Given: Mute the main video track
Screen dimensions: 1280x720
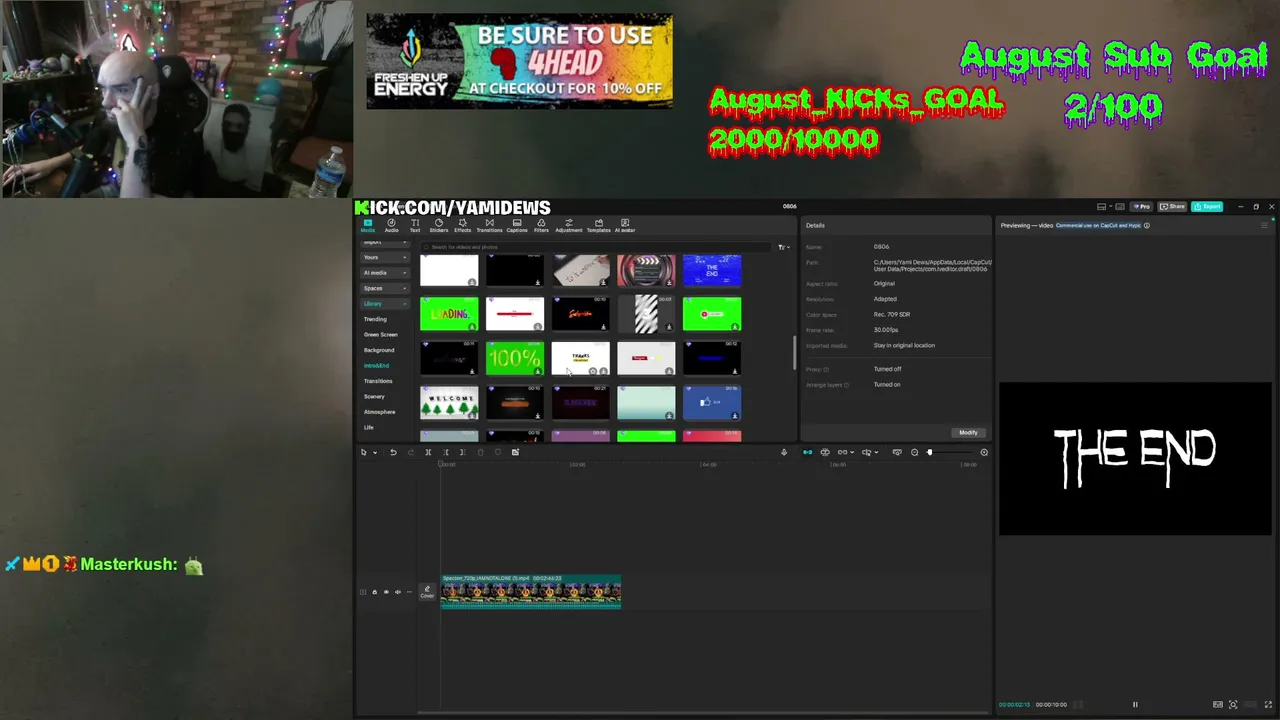Looking at the screenshot, I should (x=397, y=592).
